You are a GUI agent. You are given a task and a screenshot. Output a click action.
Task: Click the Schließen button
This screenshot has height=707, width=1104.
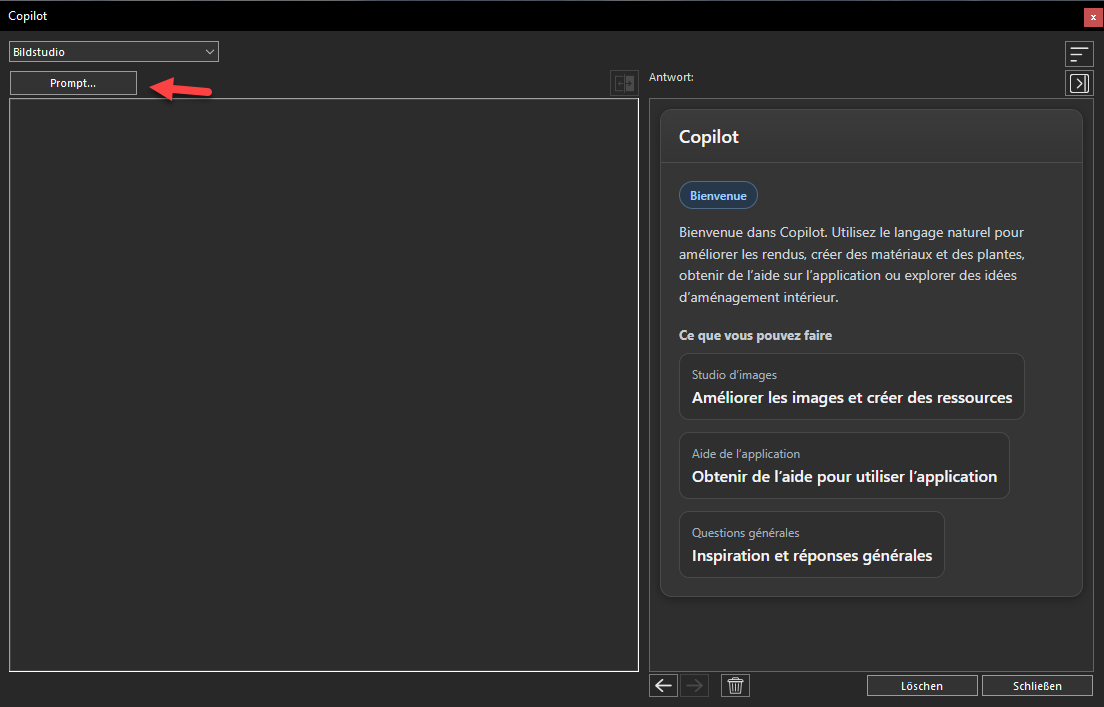1037,686
